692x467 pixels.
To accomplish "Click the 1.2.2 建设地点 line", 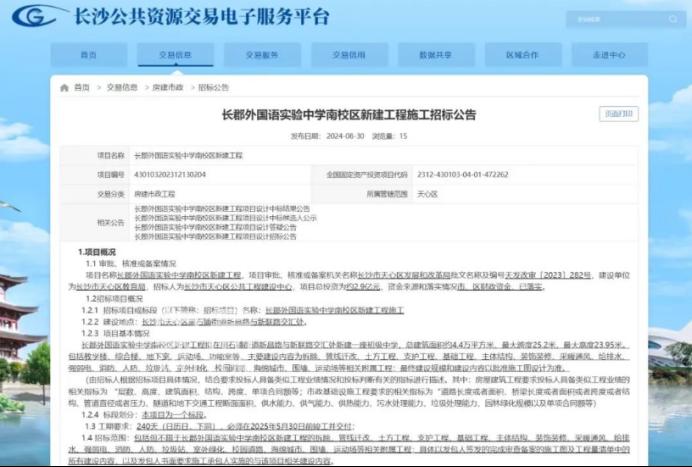I will click(194, 322).
